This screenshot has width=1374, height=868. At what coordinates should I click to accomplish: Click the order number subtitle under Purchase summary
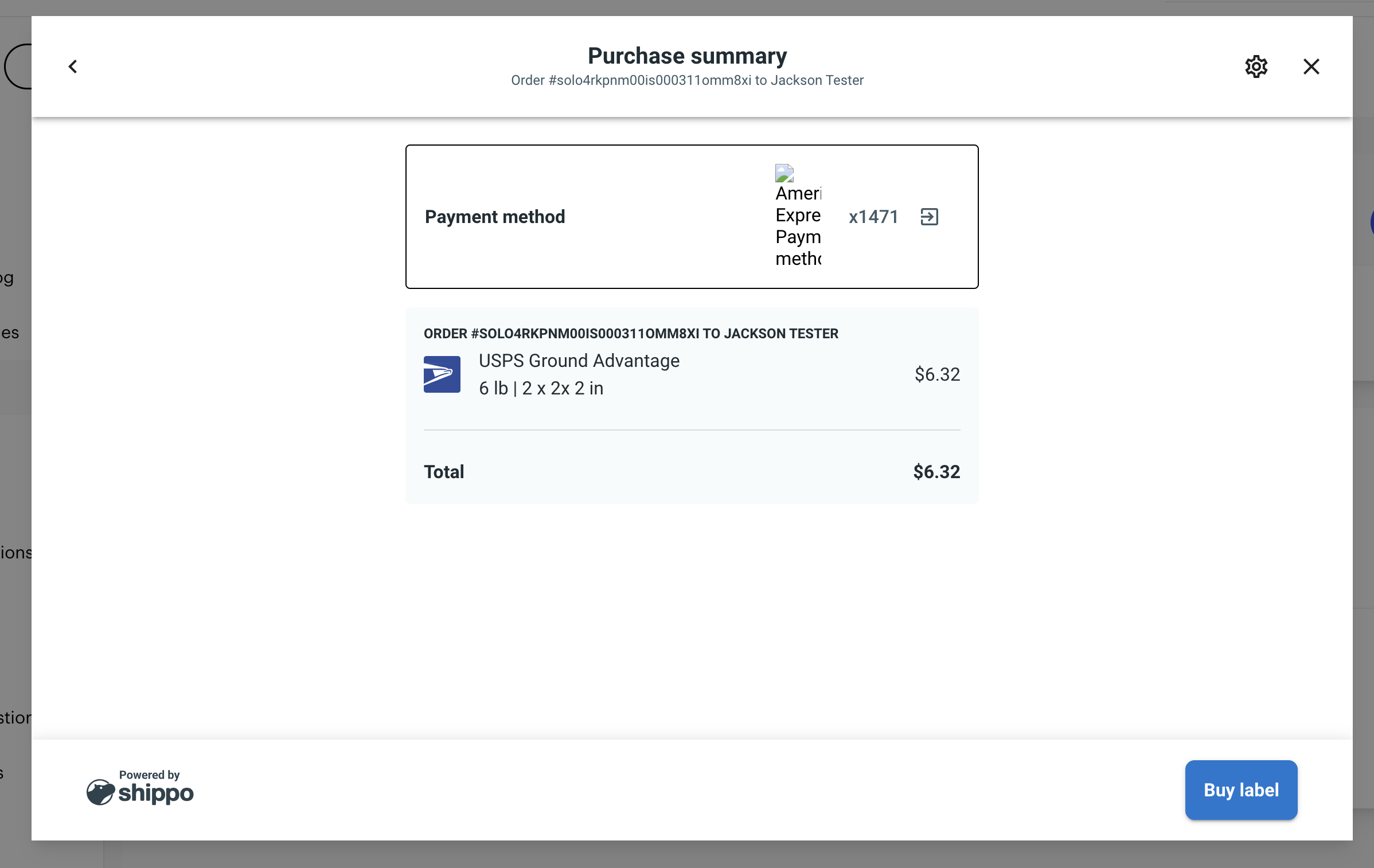[687, 80]
